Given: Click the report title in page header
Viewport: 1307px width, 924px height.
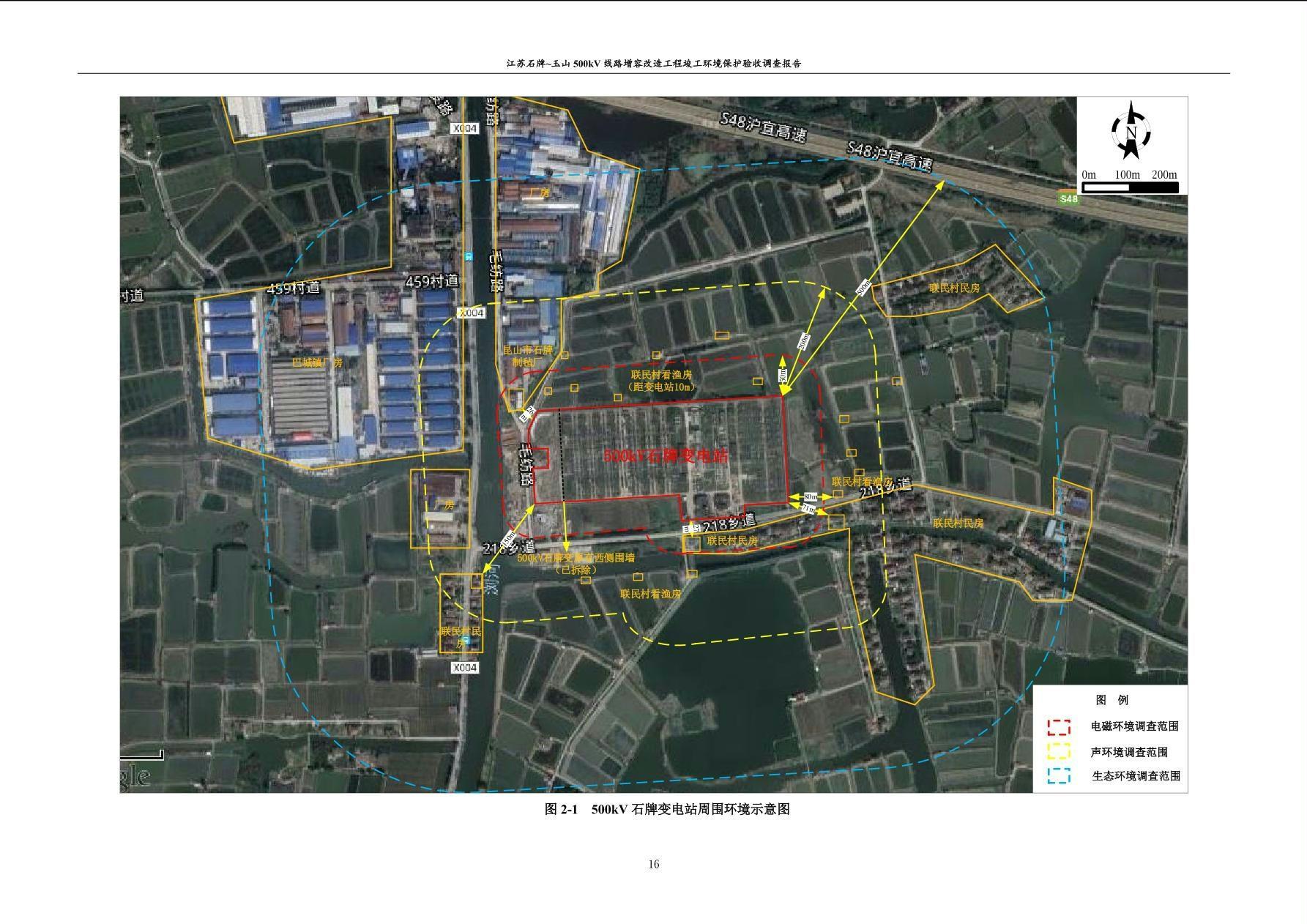Looking at the screenshot, I should [653, 64].
